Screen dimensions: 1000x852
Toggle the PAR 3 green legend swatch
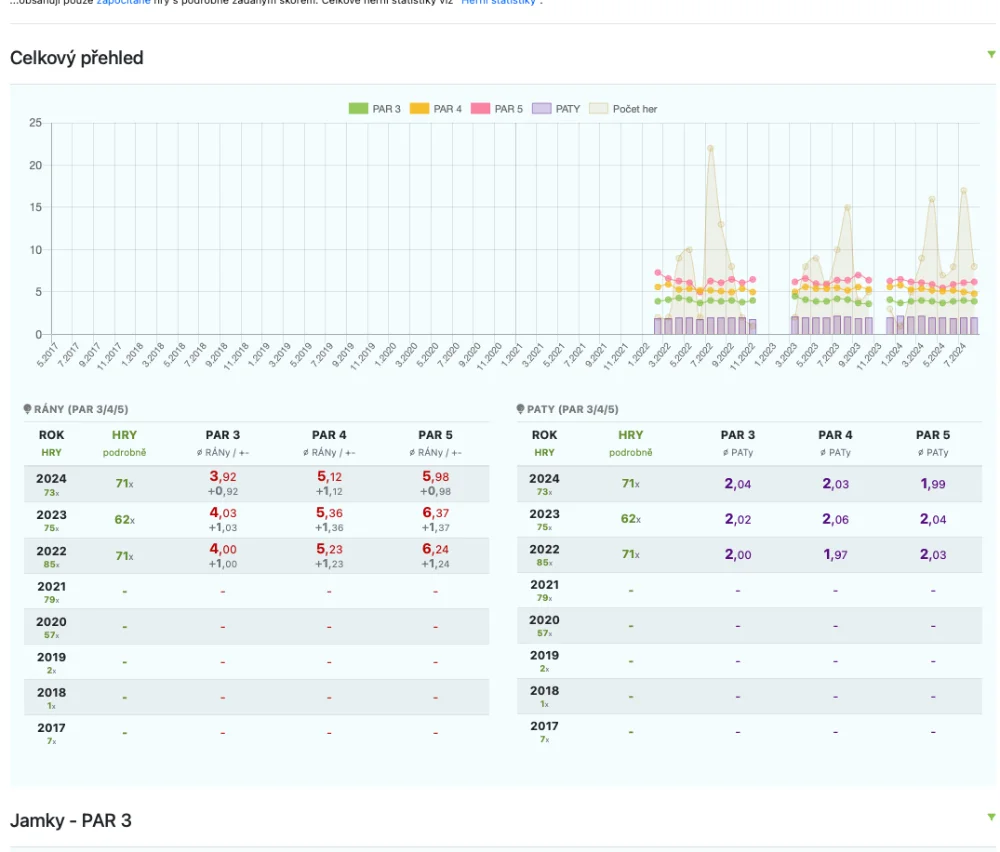click(x=358, y=109)
